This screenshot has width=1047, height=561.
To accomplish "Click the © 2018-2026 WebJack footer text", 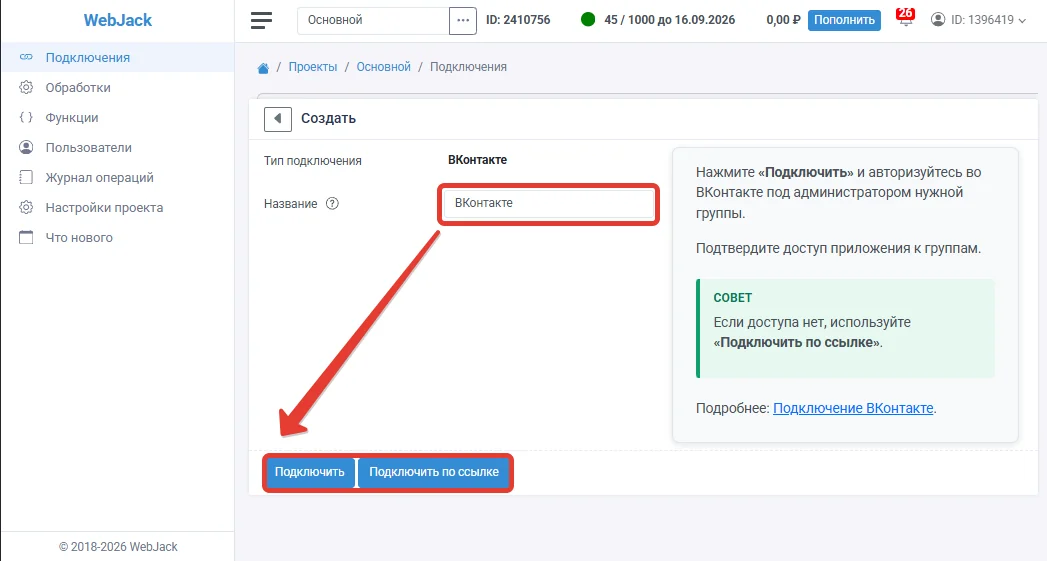I will (x=118, y=547).
